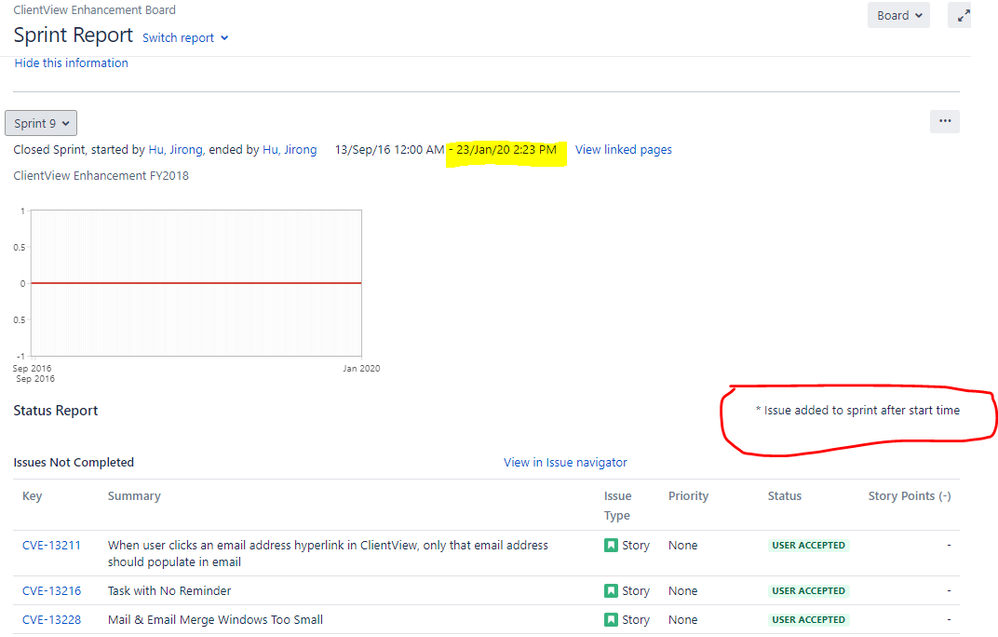This screenshot has height=637, width=998.
Task: Open the Sprint 9 selector dropdown
Action: coord(41,123)
